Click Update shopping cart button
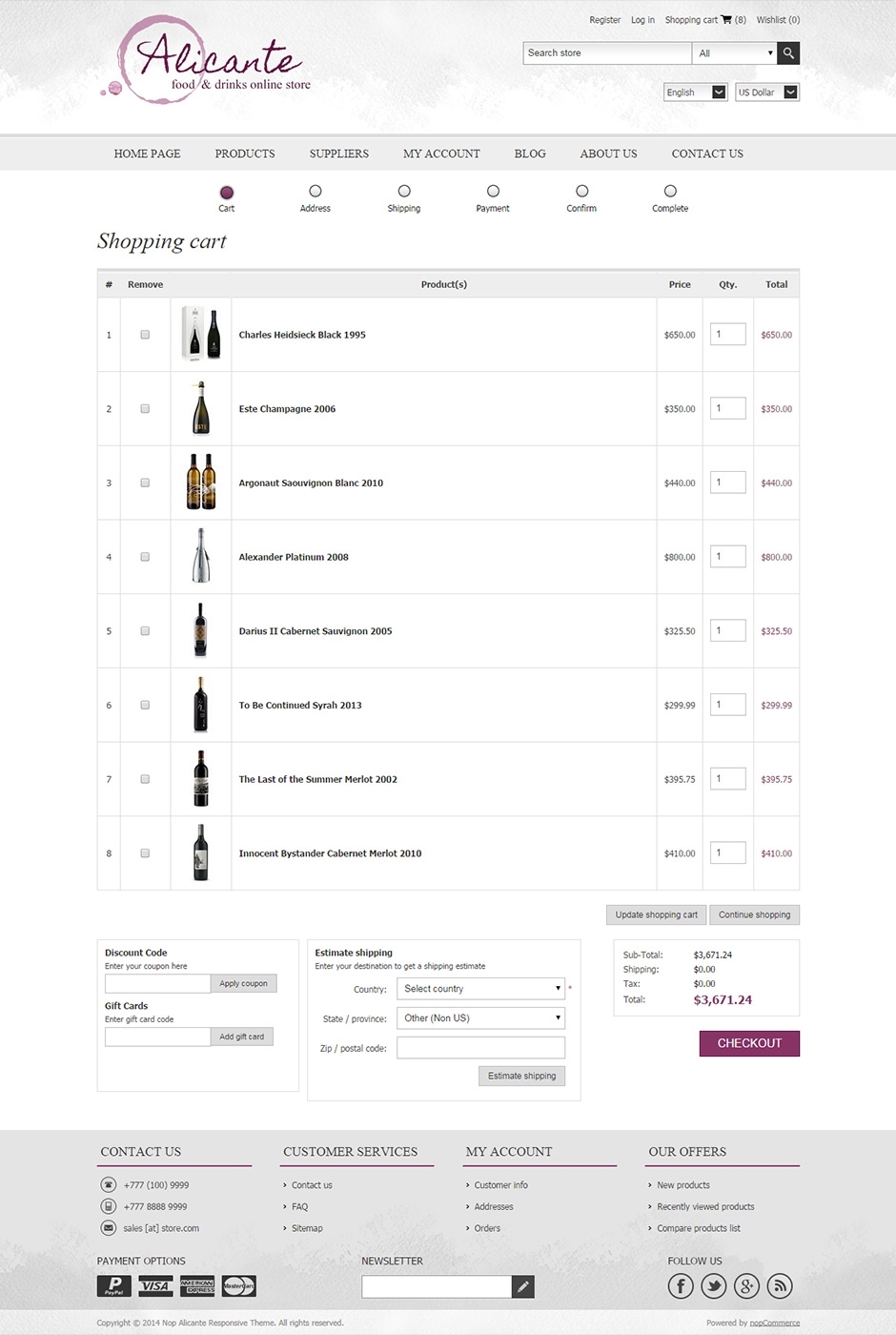This screenshot has height=1335, width=896. pyautogui.click(x=656, y=914)
